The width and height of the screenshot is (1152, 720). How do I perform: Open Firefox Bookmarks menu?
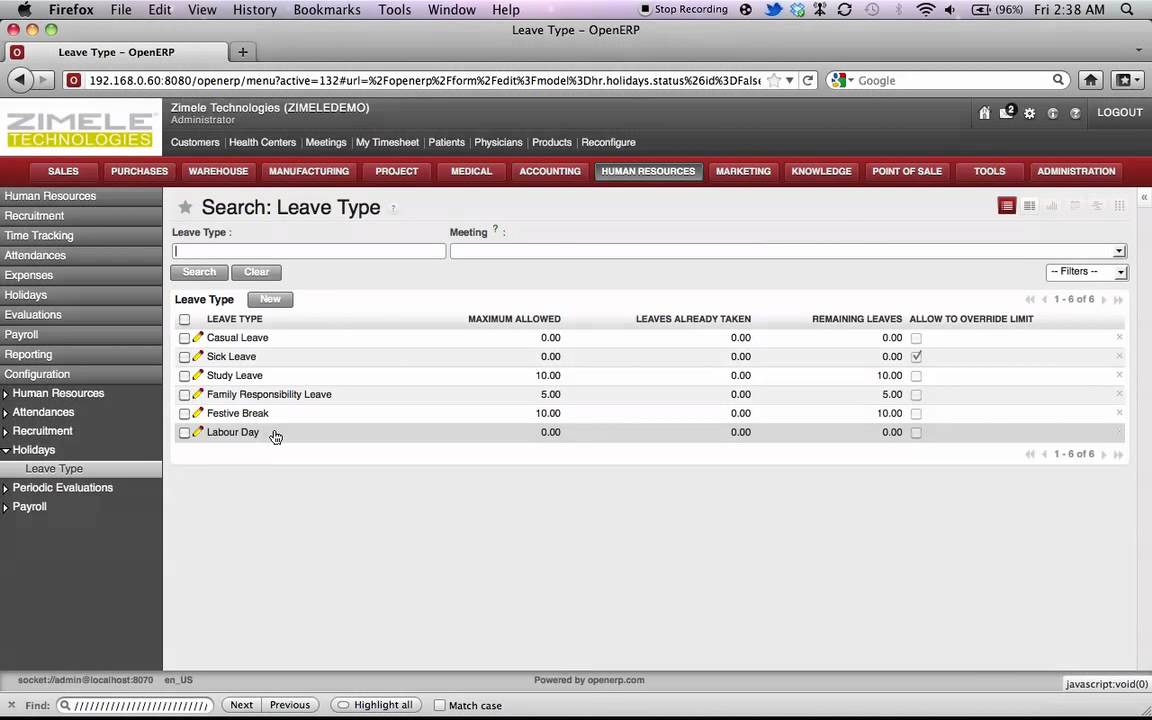[327, 10]
